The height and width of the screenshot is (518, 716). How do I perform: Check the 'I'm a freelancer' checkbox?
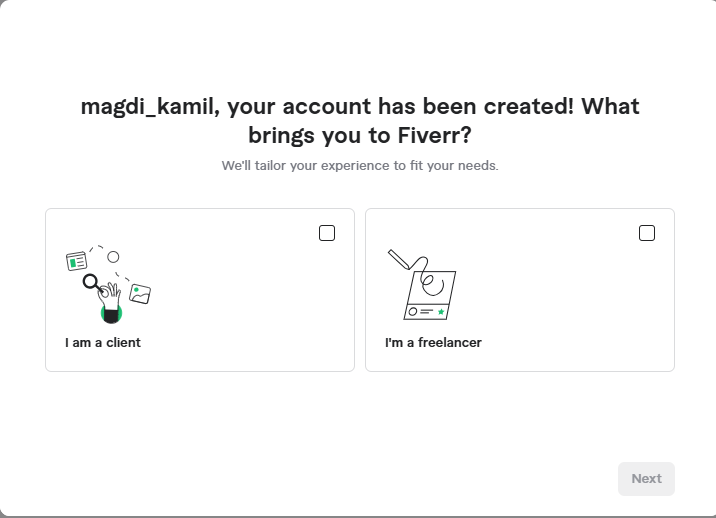pos(647,233)
